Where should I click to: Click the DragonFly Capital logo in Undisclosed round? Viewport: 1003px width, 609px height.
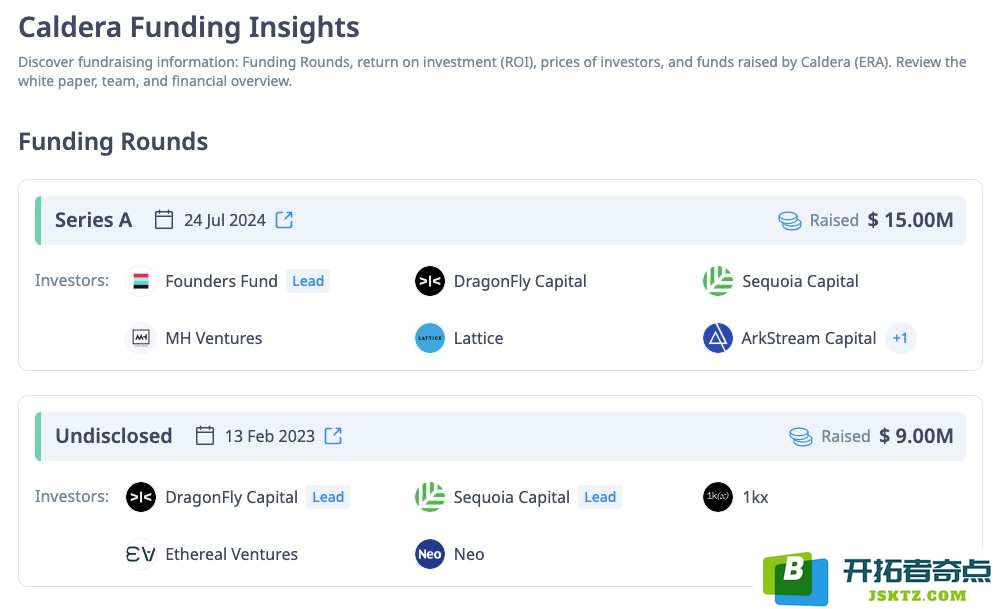pyautogui.click(x=141, y=497)
